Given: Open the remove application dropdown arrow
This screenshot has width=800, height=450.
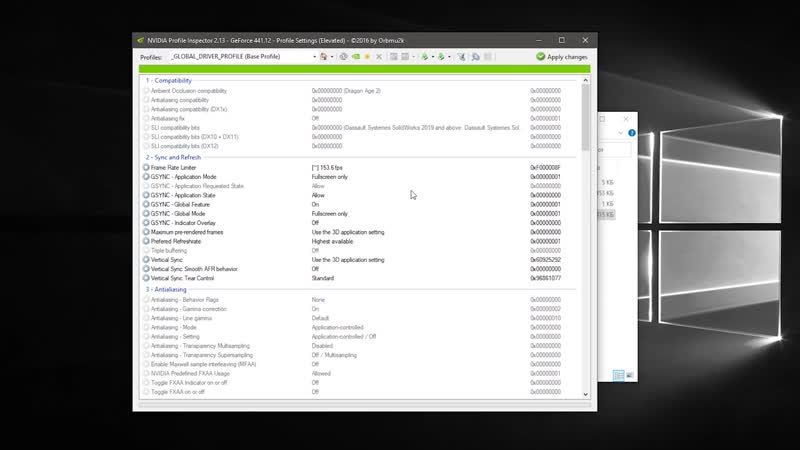Looking at the screenshot, I should coord(413,57).
